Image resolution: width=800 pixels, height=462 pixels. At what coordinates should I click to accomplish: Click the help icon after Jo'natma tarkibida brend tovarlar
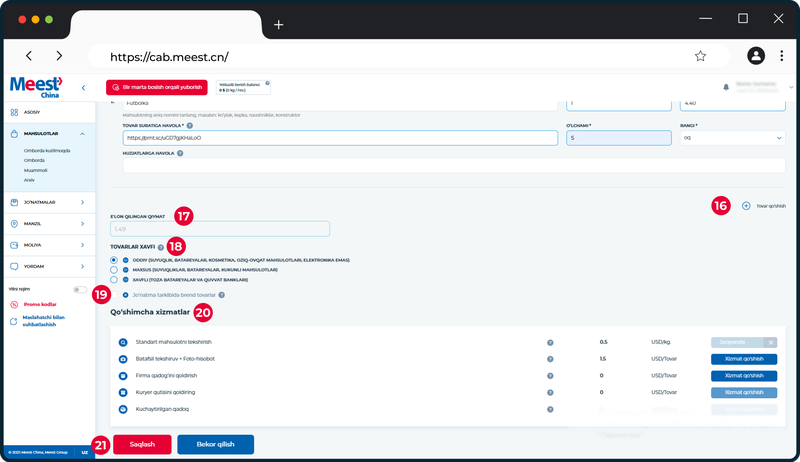(221, 295)
